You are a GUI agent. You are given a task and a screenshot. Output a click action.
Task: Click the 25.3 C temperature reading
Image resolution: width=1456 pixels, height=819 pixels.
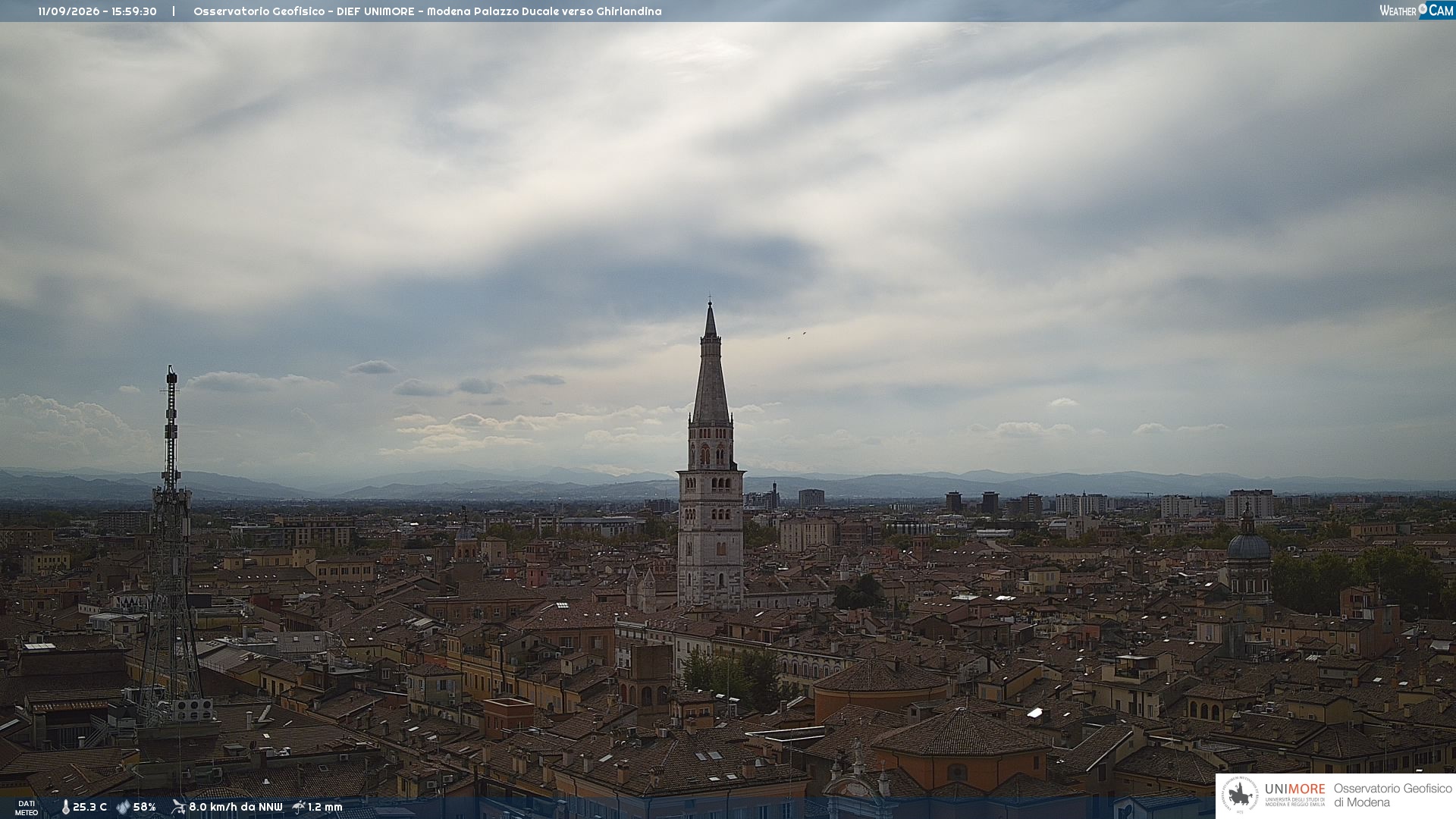click(89, 808)
